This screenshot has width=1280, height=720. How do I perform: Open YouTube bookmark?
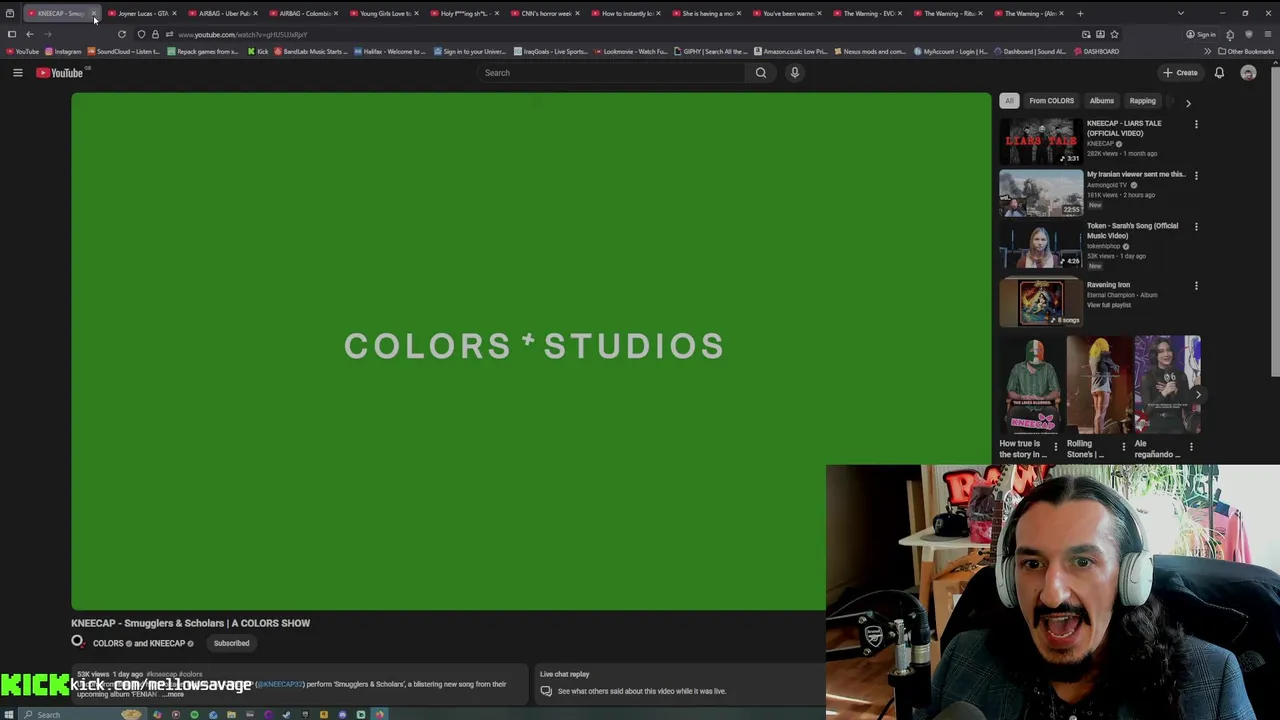(22, 52)
